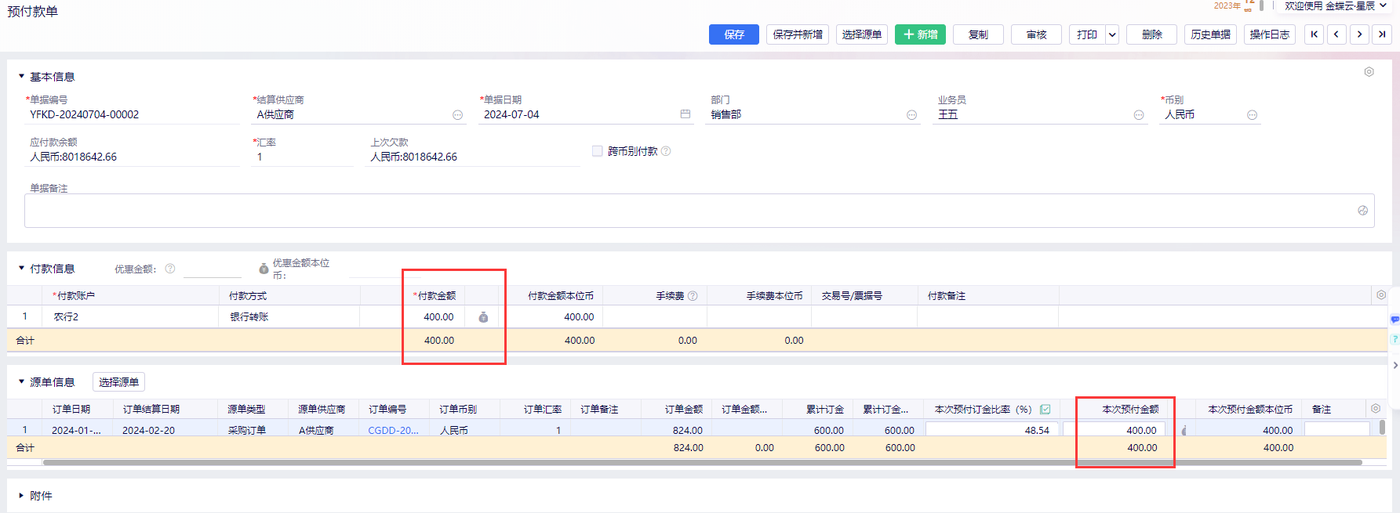
Task: Click the 单据编号 value YFKD-20240704-00002
Action: coord(84,115)
